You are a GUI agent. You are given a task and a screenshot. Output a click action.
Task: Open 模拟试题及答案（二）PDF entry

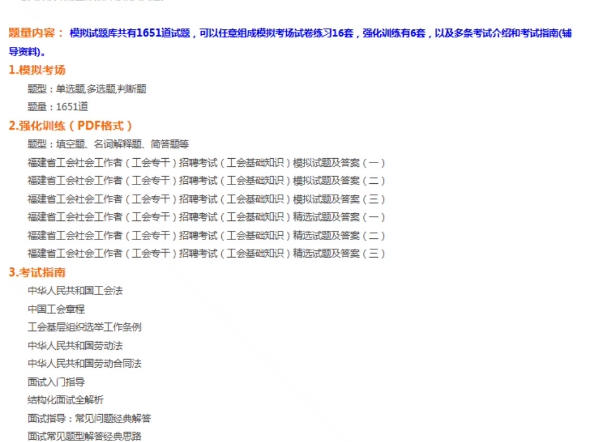point(206,181)
